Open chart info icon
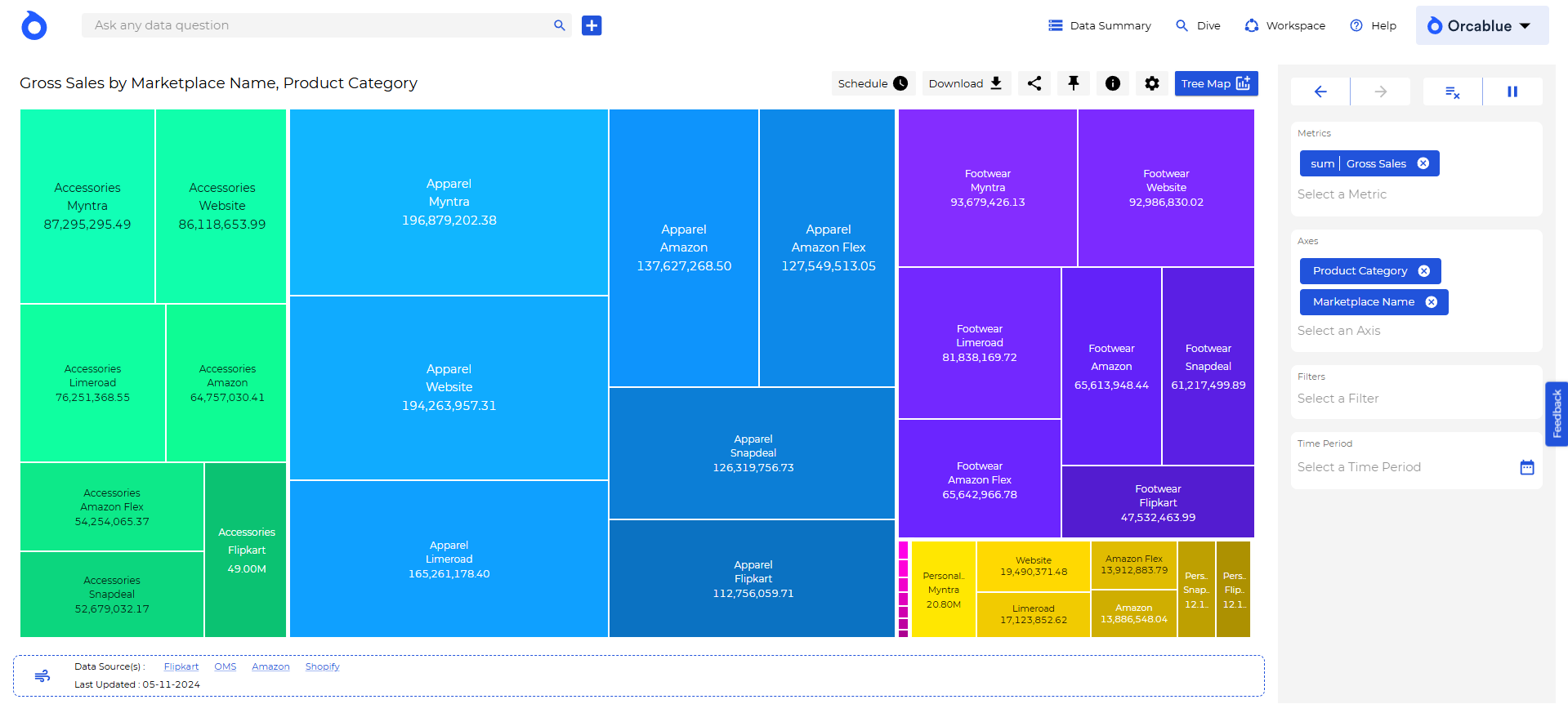1568x713 pixels. point(1113,83)
